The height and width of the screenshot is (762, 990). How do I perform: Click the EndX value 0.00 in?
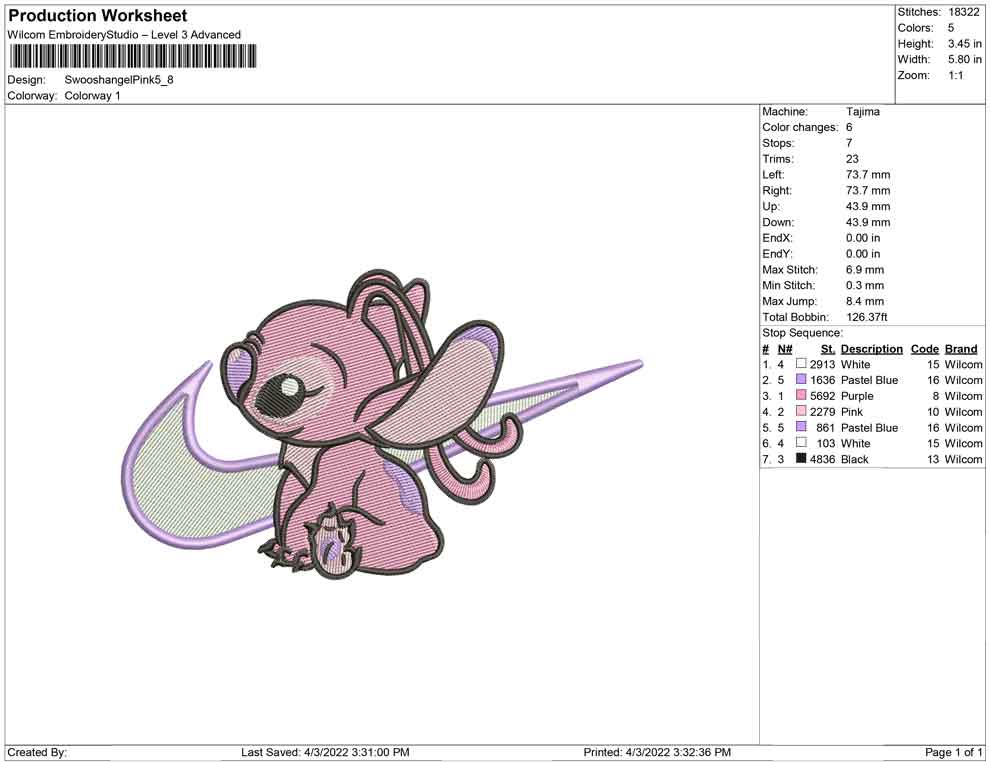pyautogui.click(x=863, y=238)
